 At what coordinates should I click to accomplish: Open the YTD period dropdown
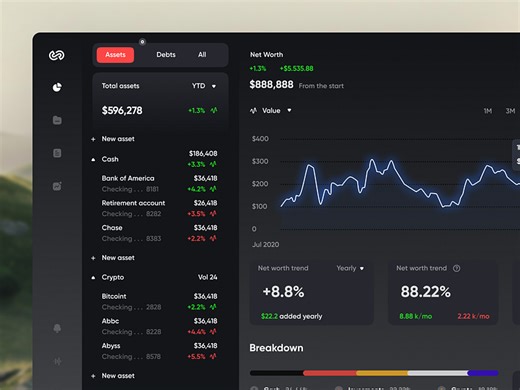point(204,86)
